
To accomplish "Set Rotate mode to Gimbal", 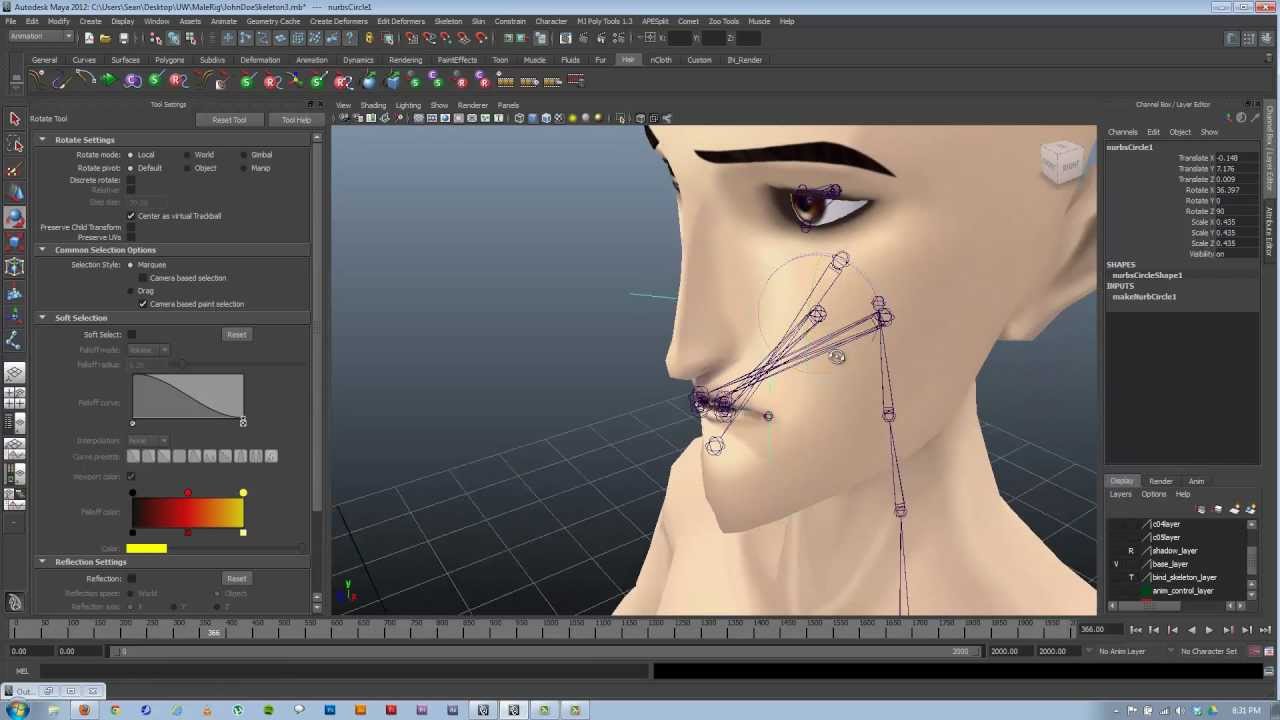I will pos(243,155).
